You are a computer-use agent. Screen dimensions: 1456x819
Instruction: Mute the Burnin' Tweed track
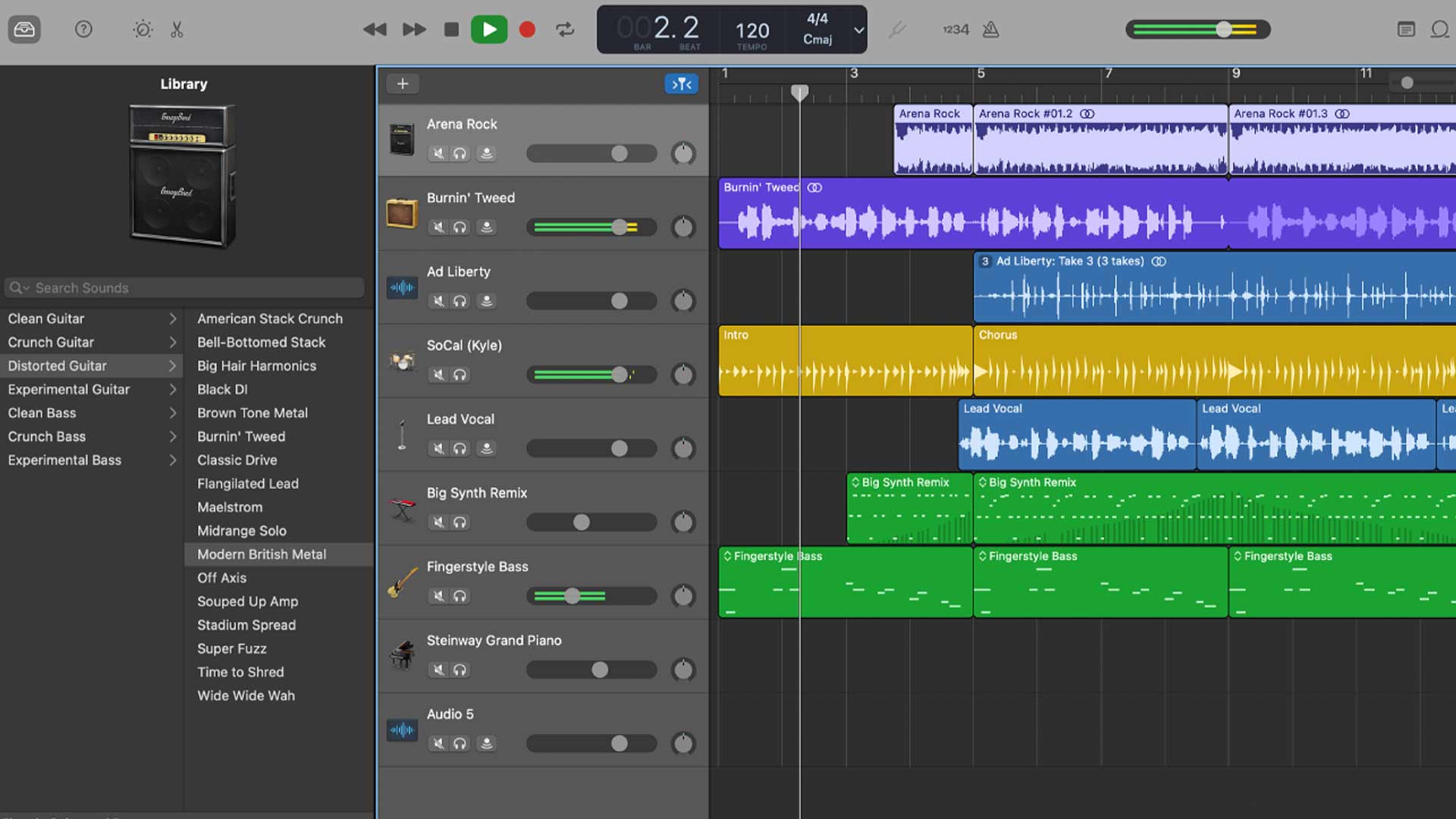click(437, 226)
